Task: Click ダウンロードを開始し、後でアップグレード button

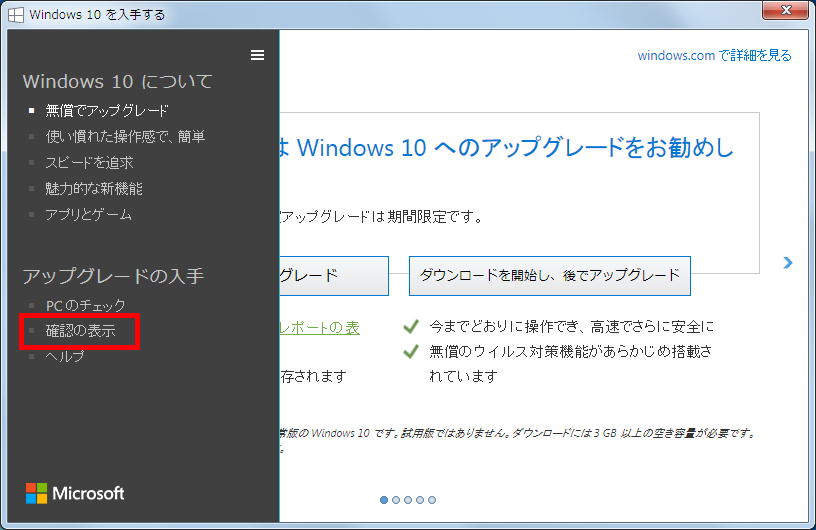Action: pyautogui.click(x=550, y=275)
